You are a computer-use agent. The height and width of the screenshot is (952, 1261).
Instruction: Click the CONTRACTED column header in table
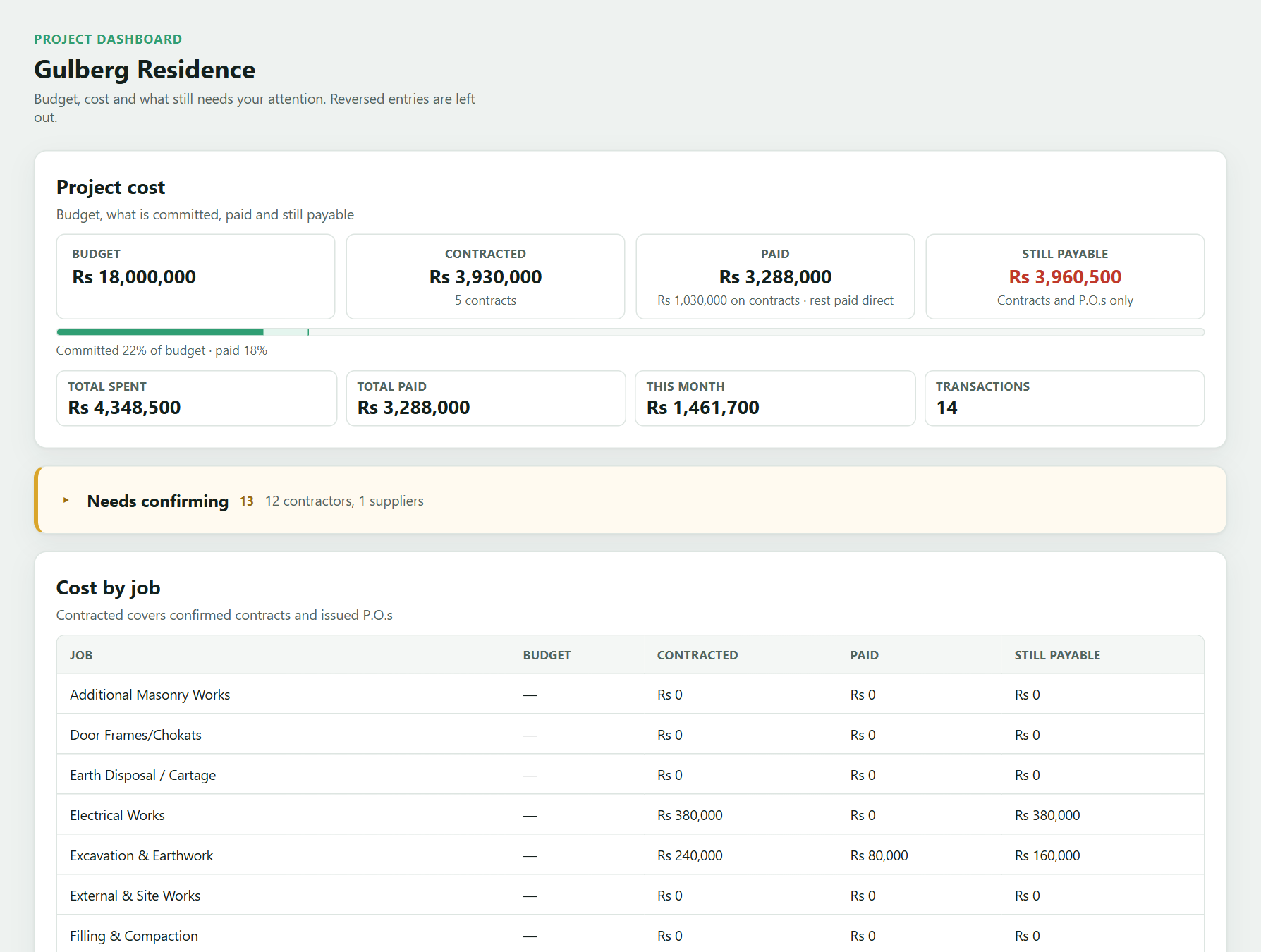click(x=697, y=655)
